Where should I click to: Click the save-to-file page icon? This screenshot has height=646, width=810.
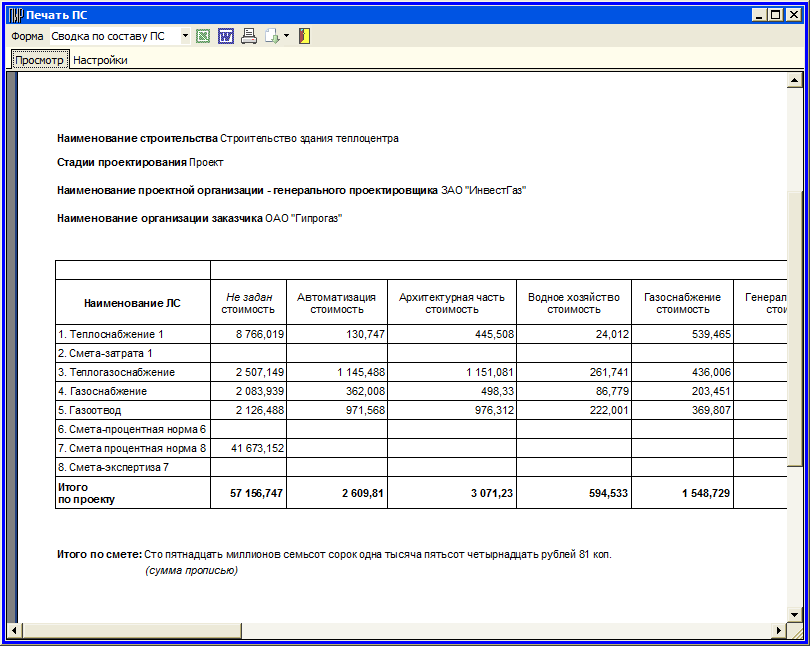(271, 36)
